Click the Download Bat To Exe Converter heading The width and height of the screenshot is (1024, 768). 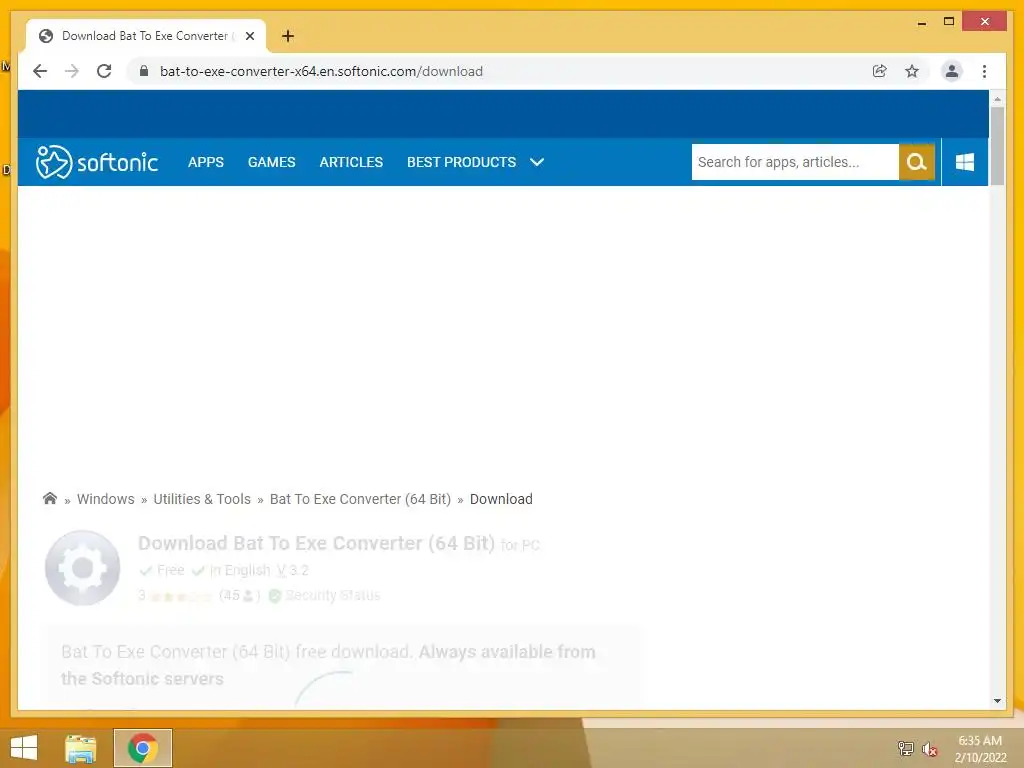(317, 543)
